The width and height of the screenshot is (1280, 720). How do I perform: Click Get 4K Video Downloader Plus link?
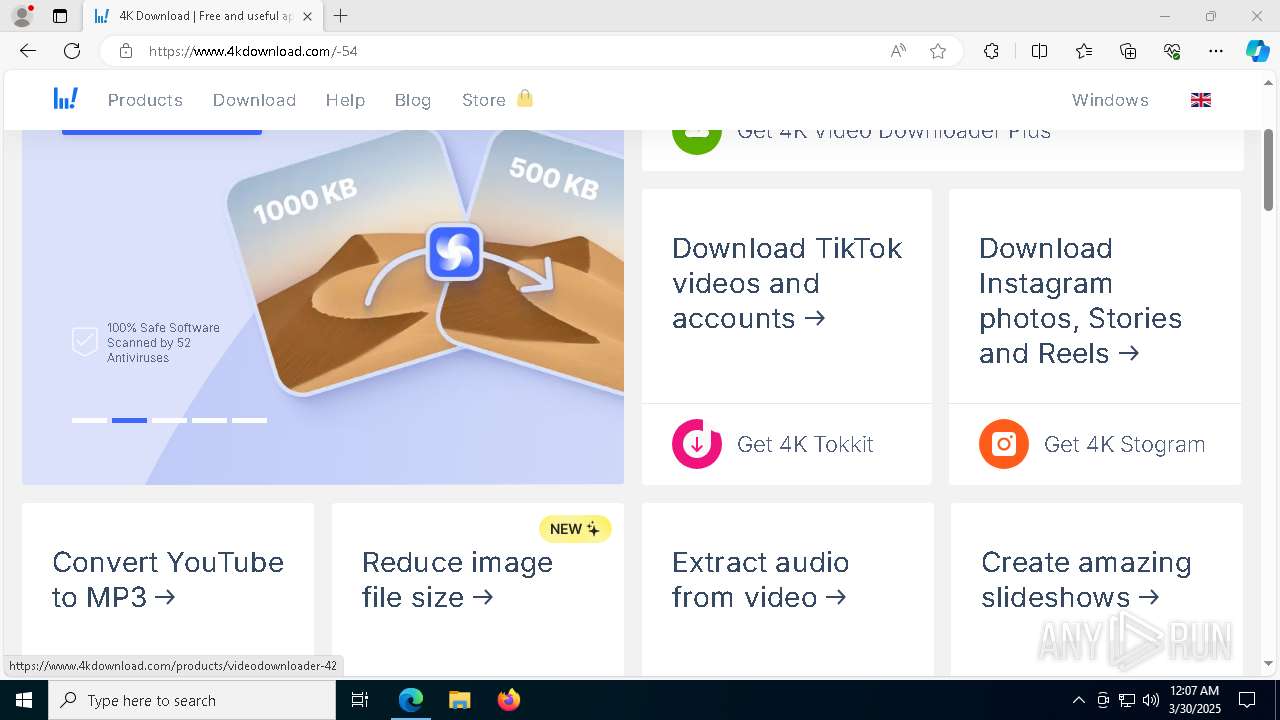pos(894,133)
